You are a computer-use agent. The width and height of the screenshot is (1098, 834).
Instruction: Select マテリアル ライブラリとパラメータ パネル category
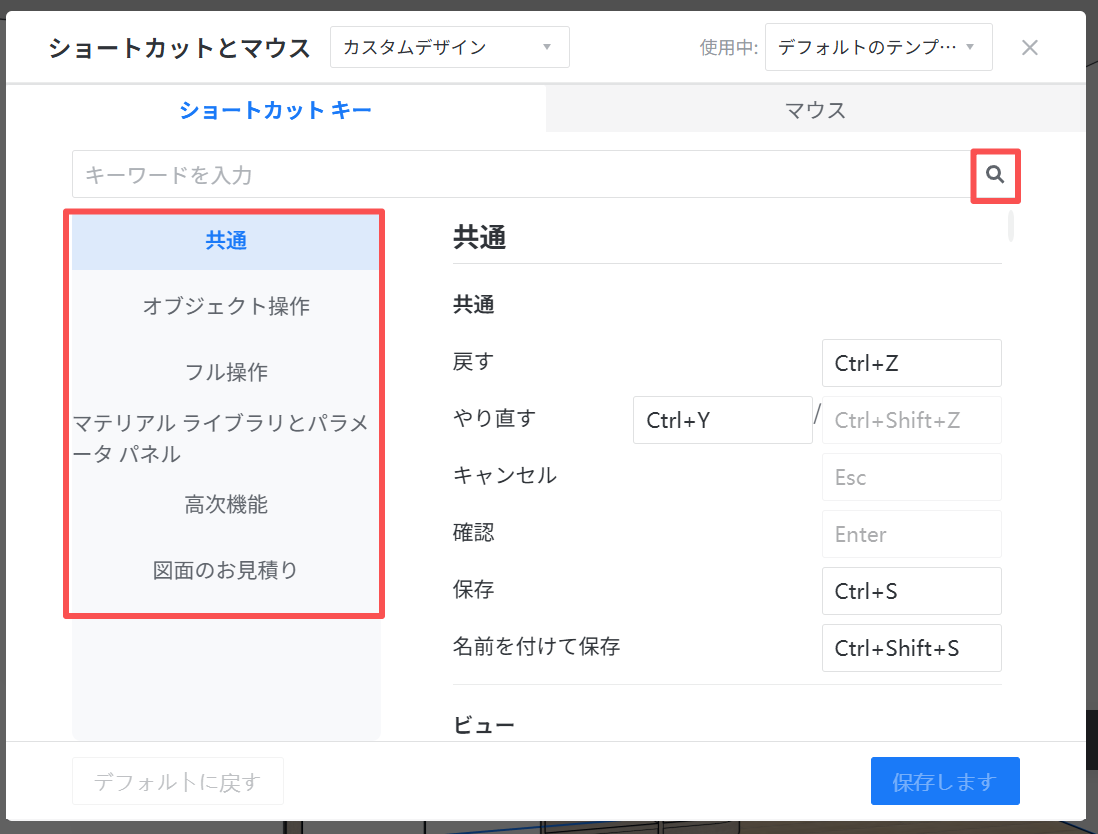coord(225,438)
